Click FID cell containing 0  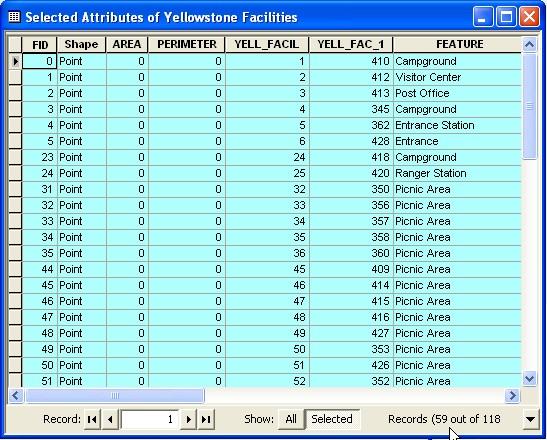point(39,61)
